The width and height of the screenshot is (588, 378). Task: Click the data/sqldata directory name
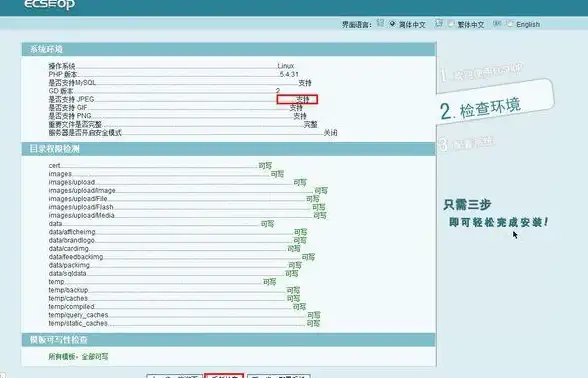click(68, 273)
